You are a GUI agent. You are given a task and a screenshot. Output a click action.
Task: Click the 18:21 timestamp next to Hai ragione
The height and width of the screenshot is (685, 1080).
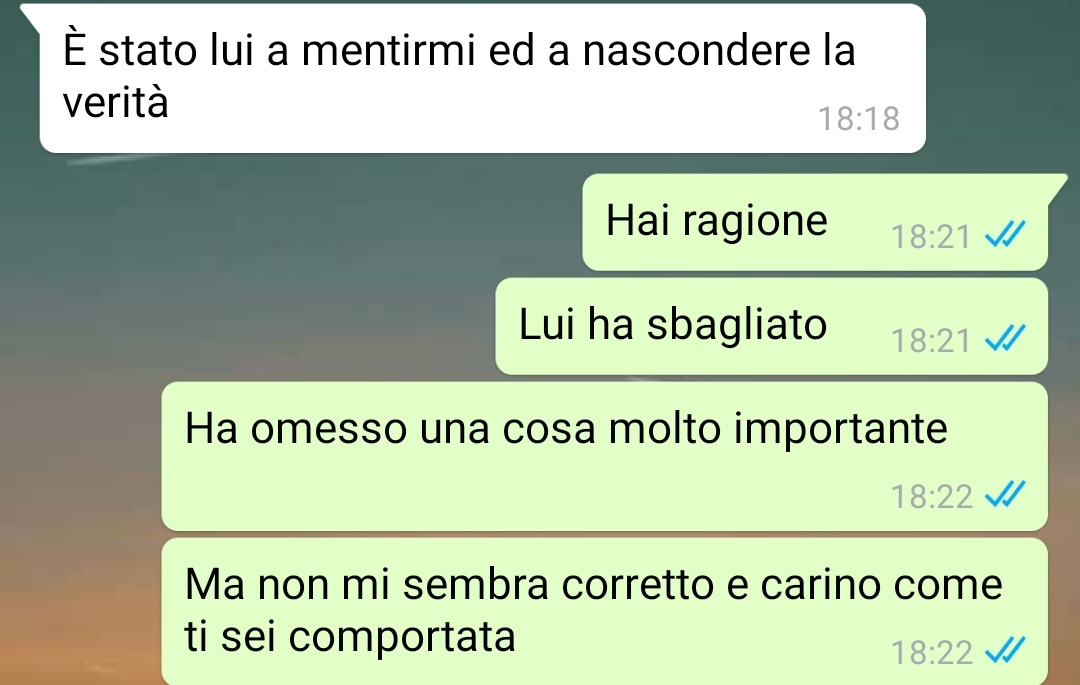931,236
